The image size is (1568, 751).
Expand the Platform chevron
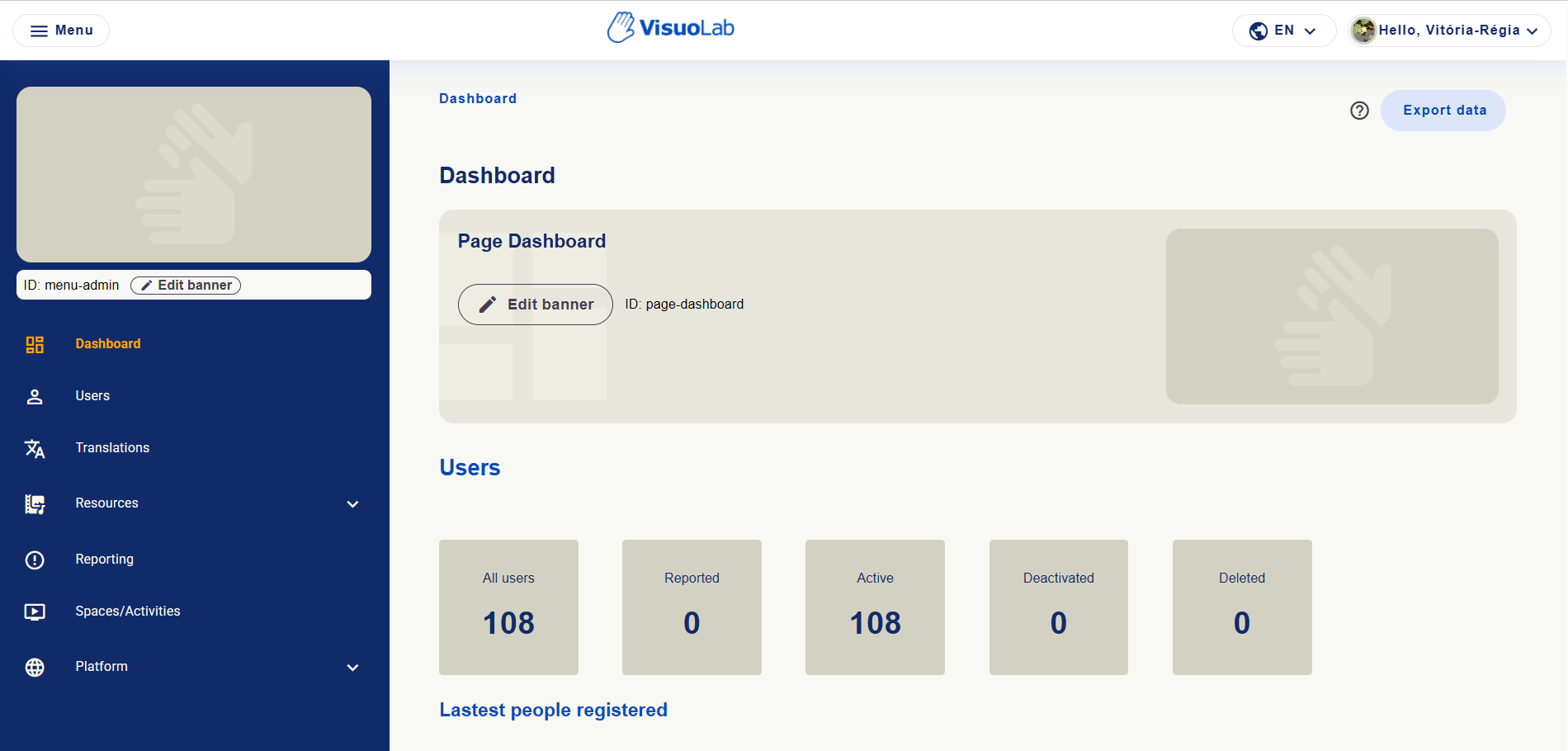[352, 668]
